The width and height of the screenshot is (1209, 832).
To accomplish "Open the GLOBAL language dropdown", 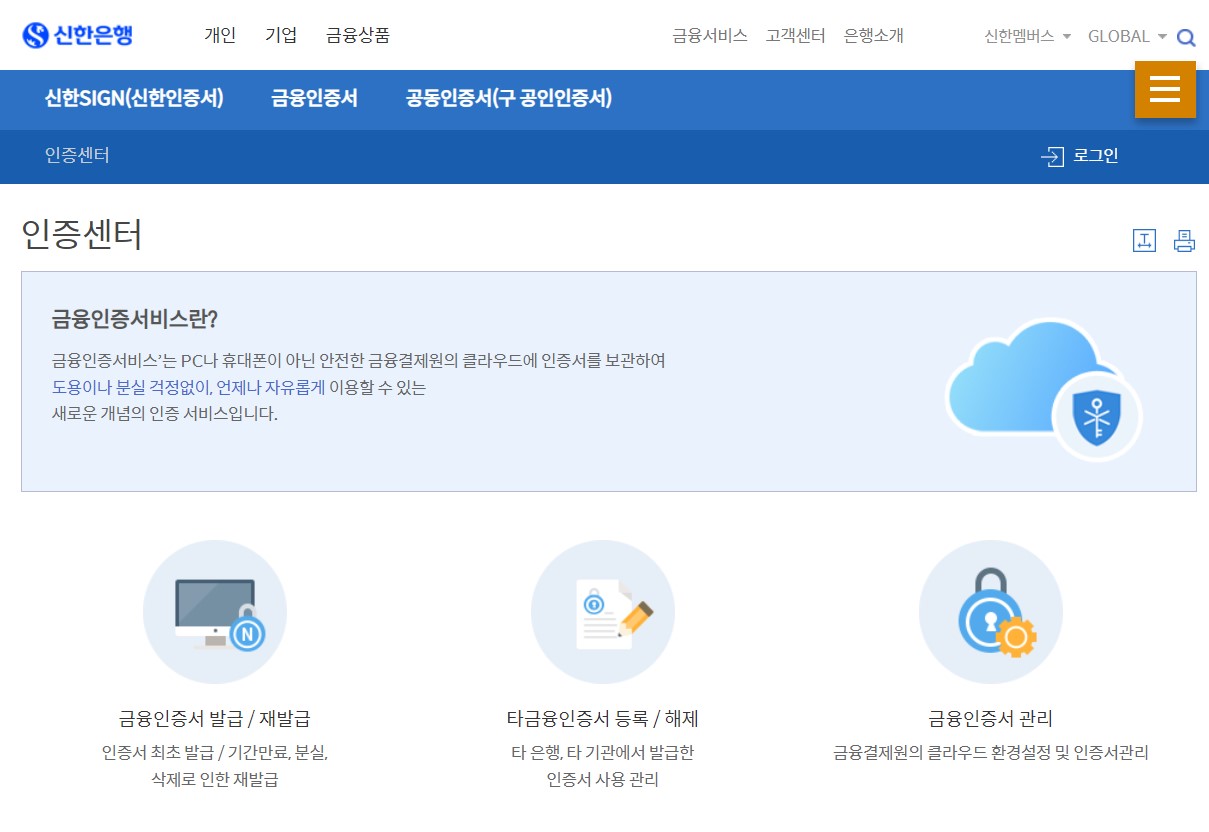I will [1120, 37].
